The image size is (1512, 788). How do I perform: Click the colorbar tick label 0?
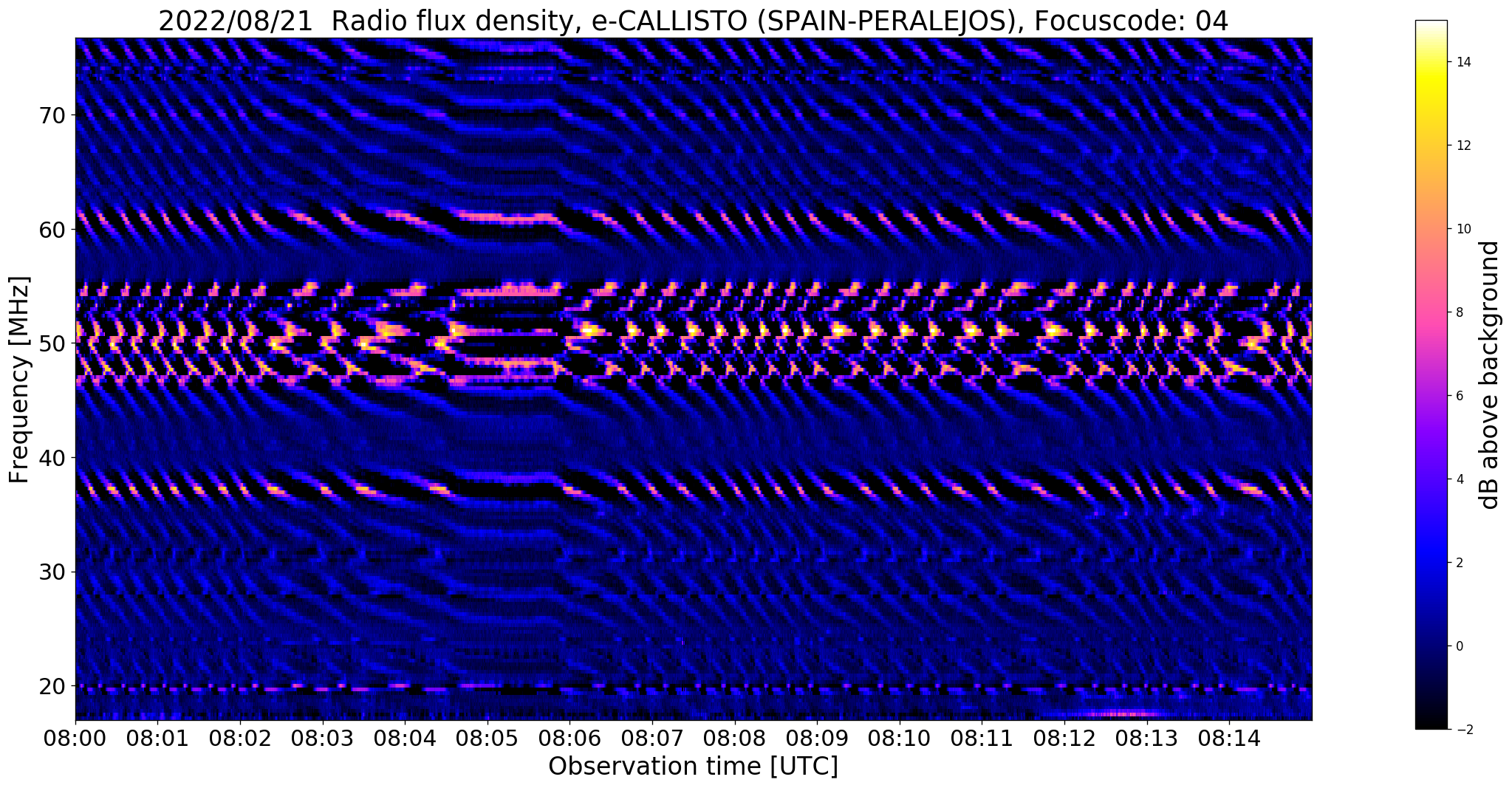(x=1458, y=646)
